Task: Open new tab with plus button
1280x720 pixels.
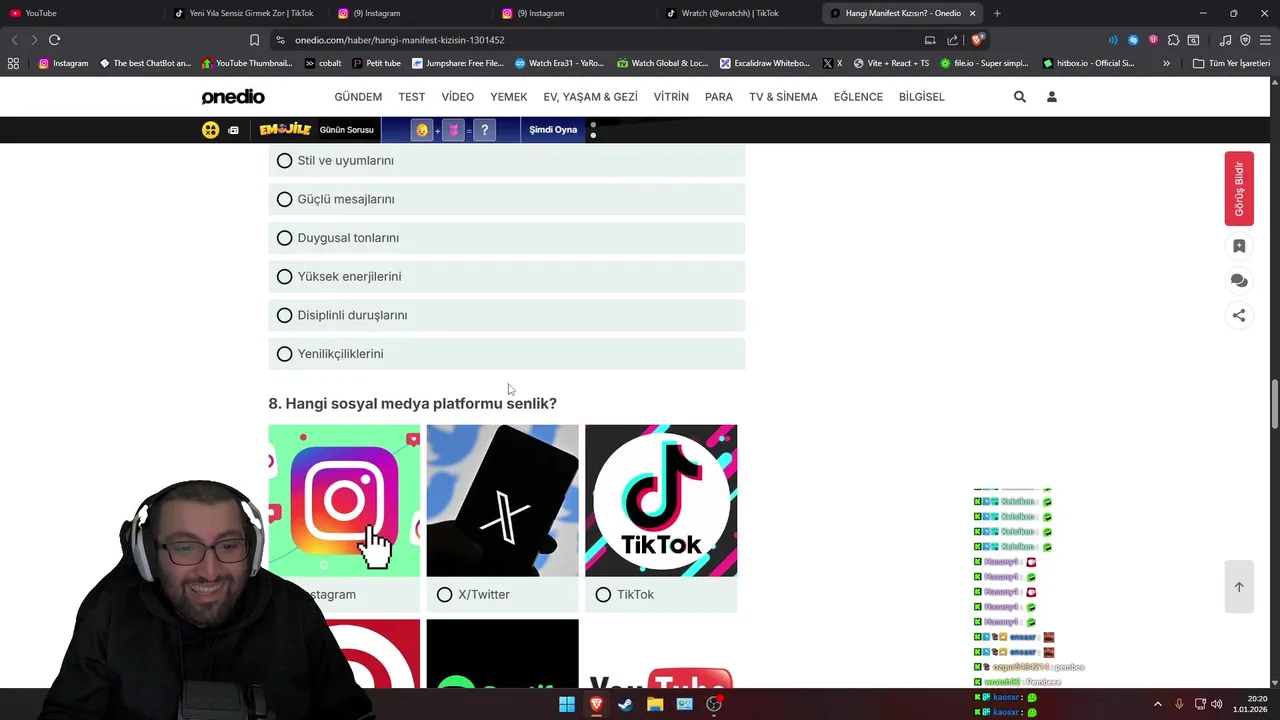Action: [997, 13]
